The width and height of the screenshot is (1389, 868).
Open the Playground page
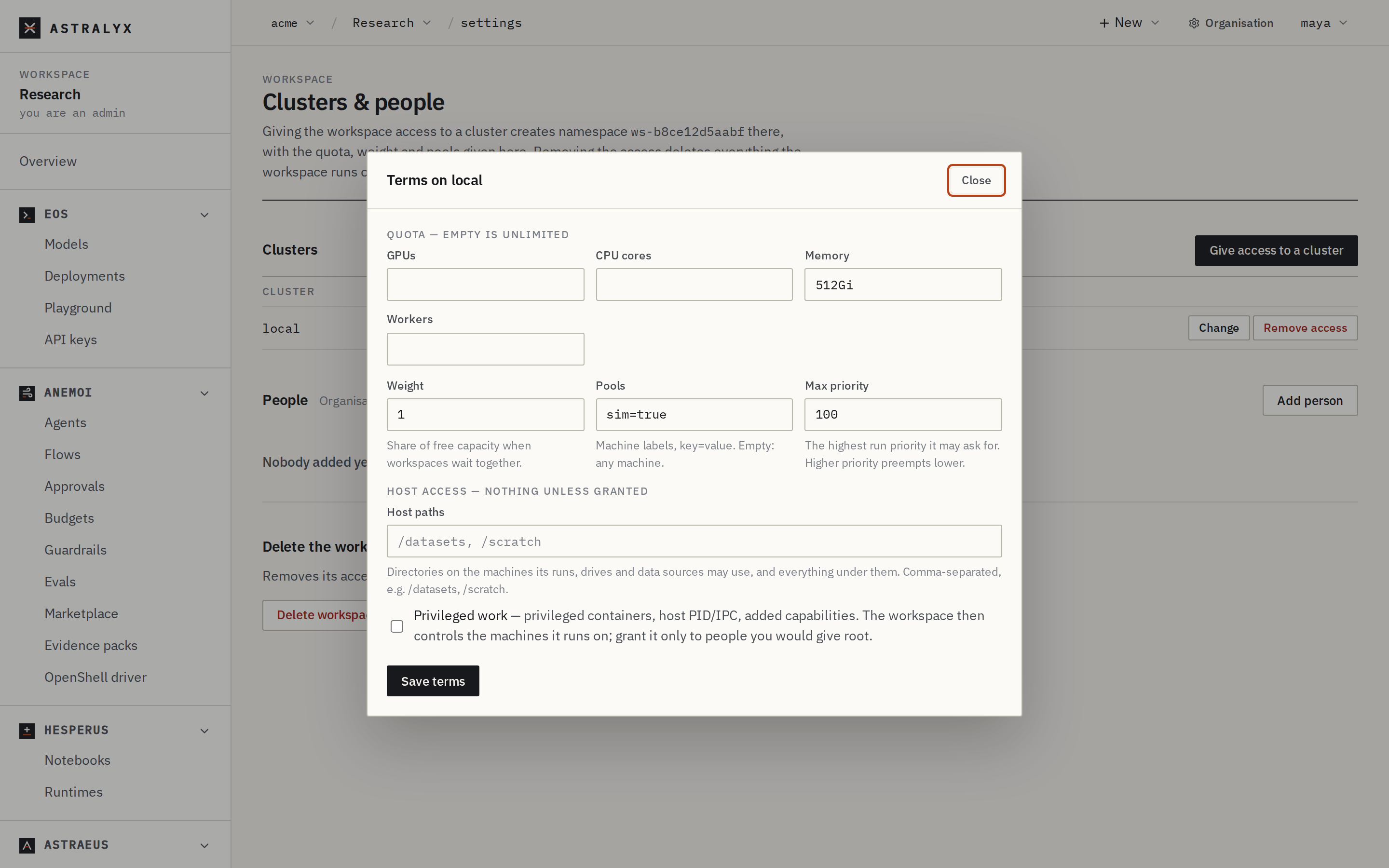tap(78, 308)
